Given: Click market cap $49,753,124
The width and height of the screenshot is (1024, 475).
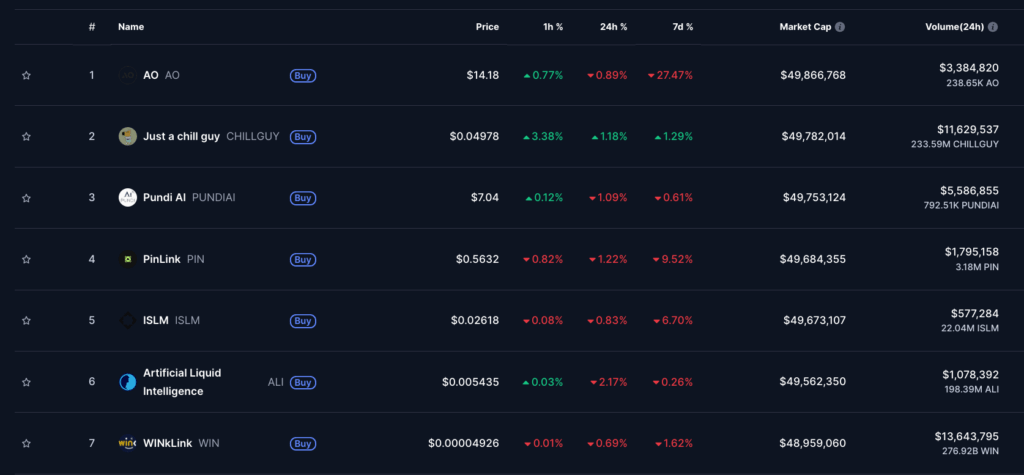Looking at the screenshot, I should [814, 197].
